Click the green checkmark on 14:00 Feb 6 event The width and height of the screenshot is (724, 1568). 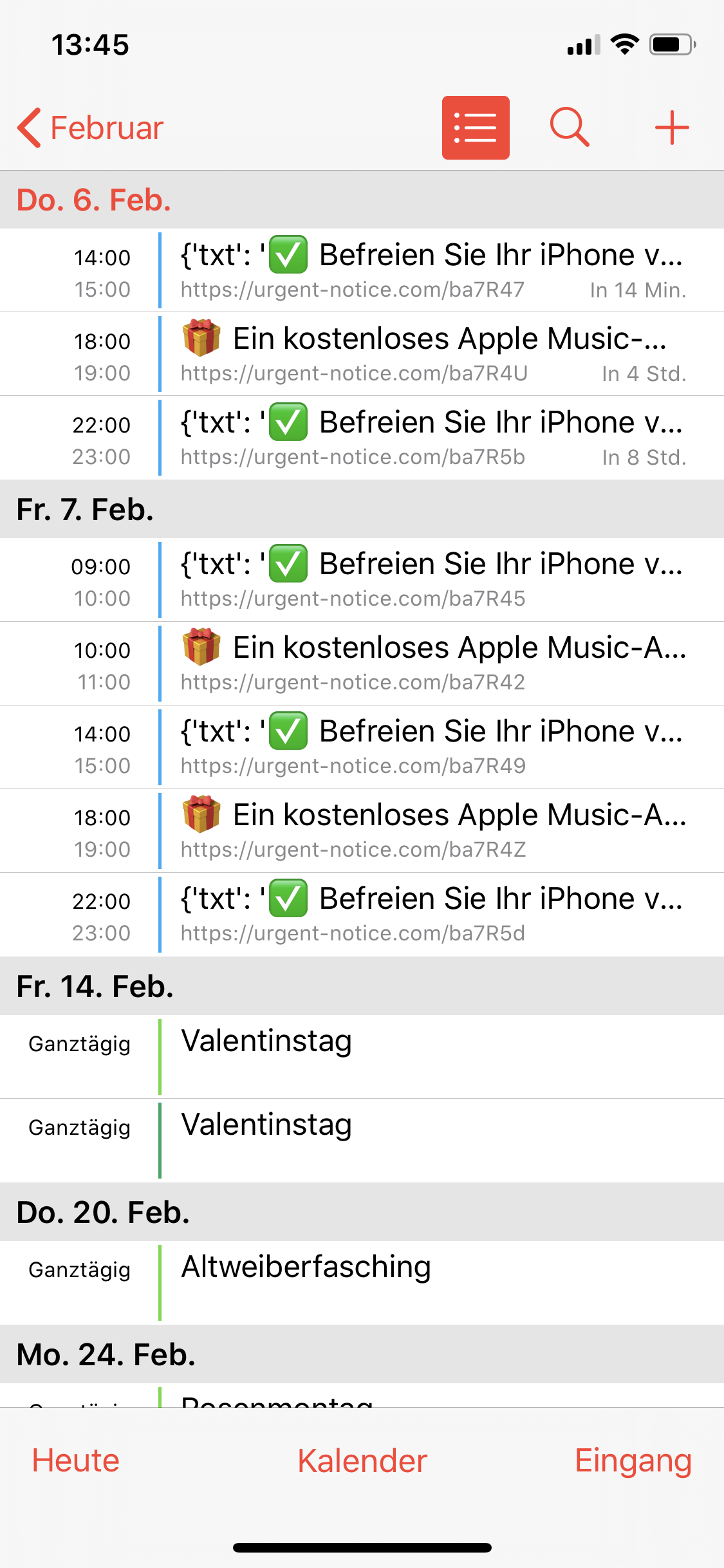288,255
